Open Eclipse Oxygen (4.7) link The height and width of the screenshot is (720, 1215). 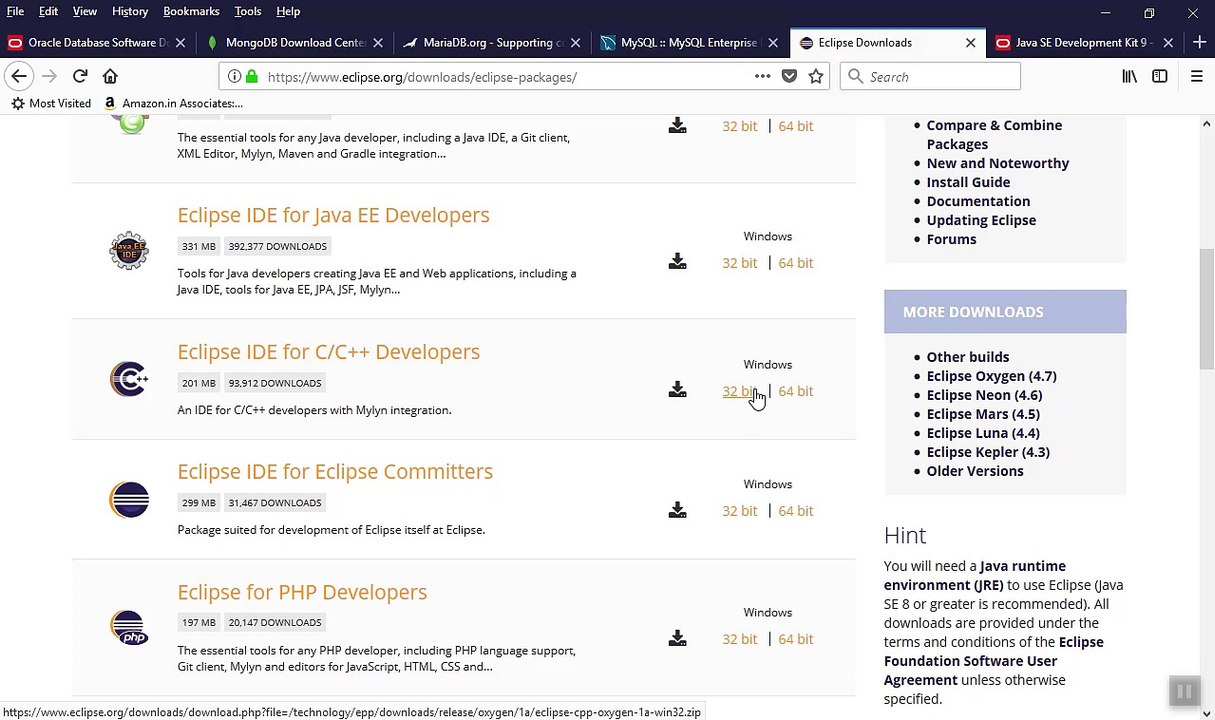point(991,376)
